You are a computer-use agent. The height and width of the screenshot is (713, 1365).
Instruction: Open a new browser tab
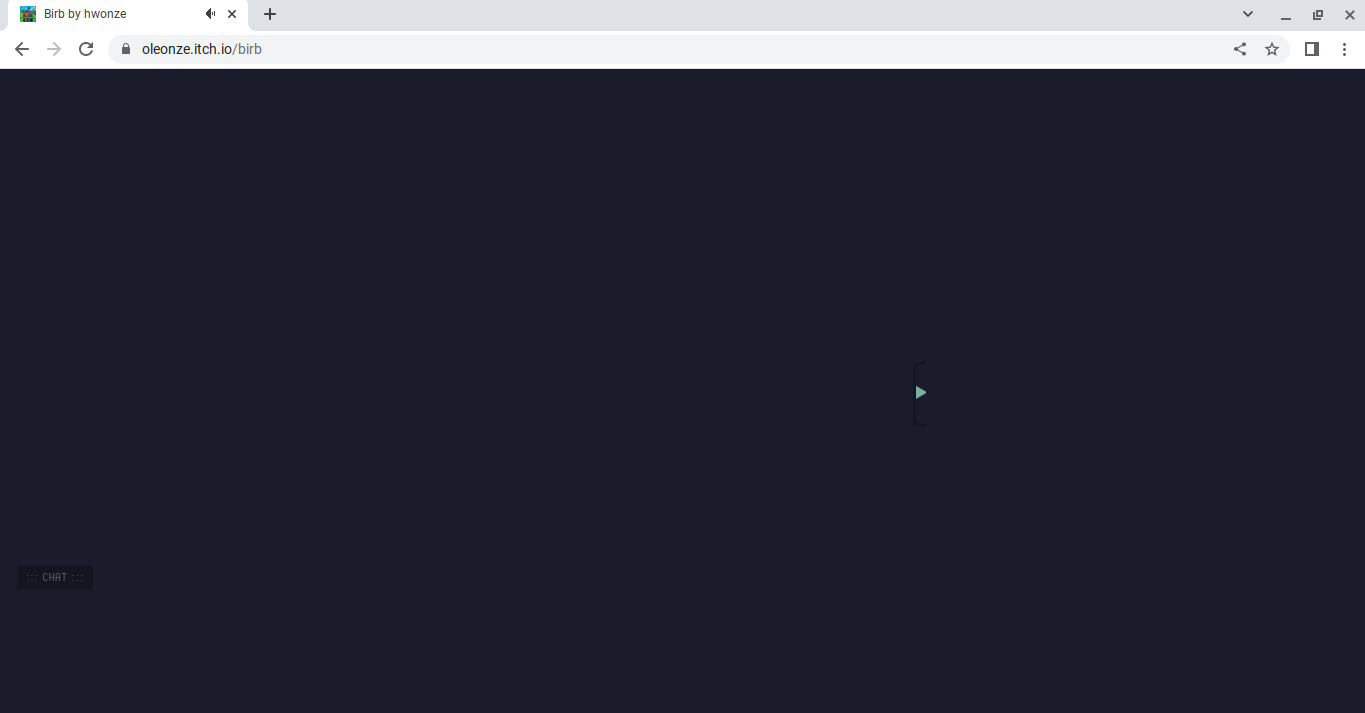[270, 14]
